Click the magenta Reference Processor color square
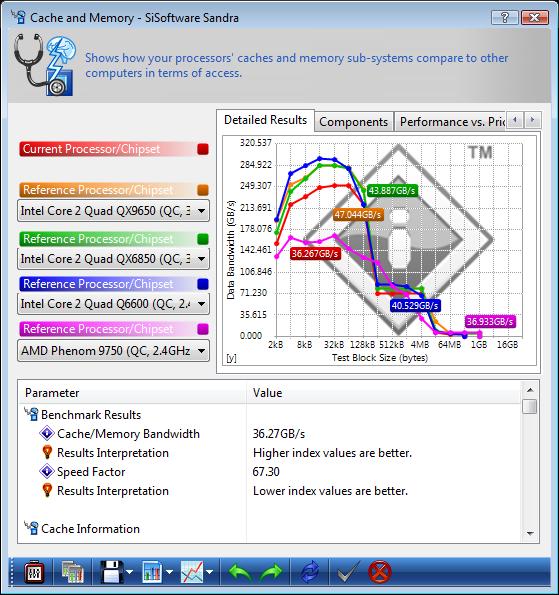The image size is (559, 595). [x=203, y=329]
